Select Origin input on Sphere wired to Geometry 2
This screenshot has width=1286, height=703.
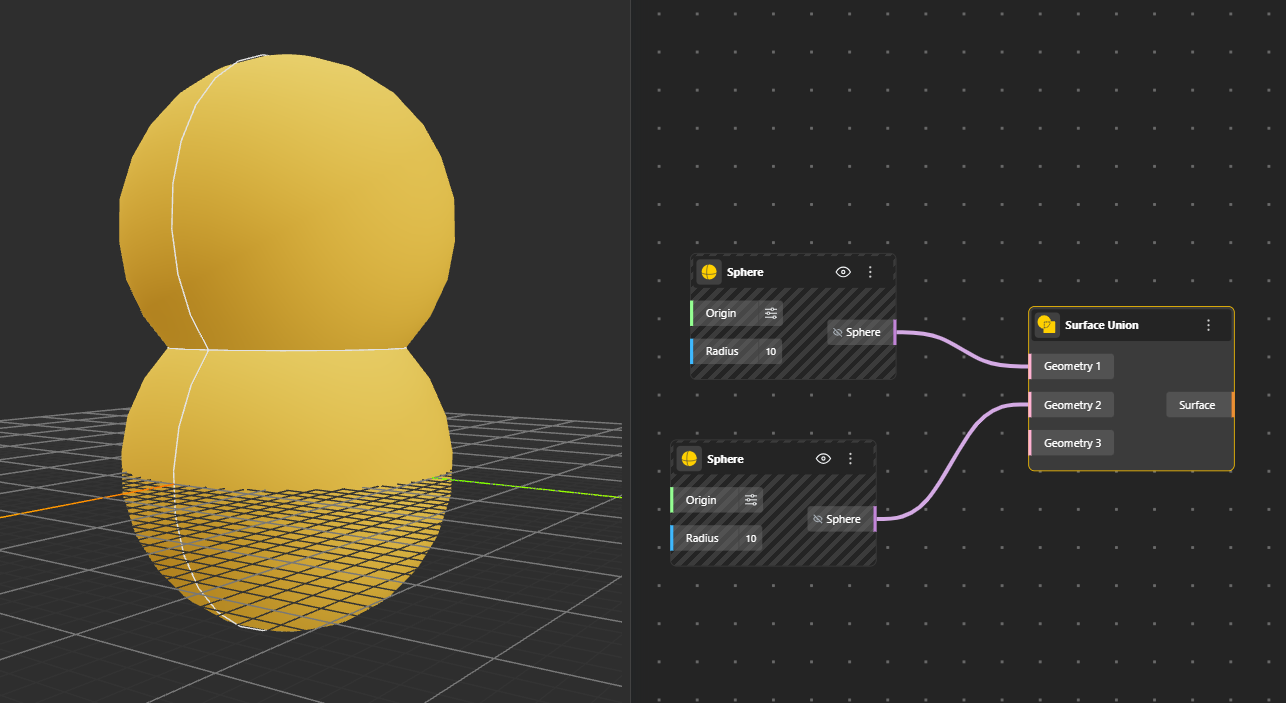click(x=716, y=500)
